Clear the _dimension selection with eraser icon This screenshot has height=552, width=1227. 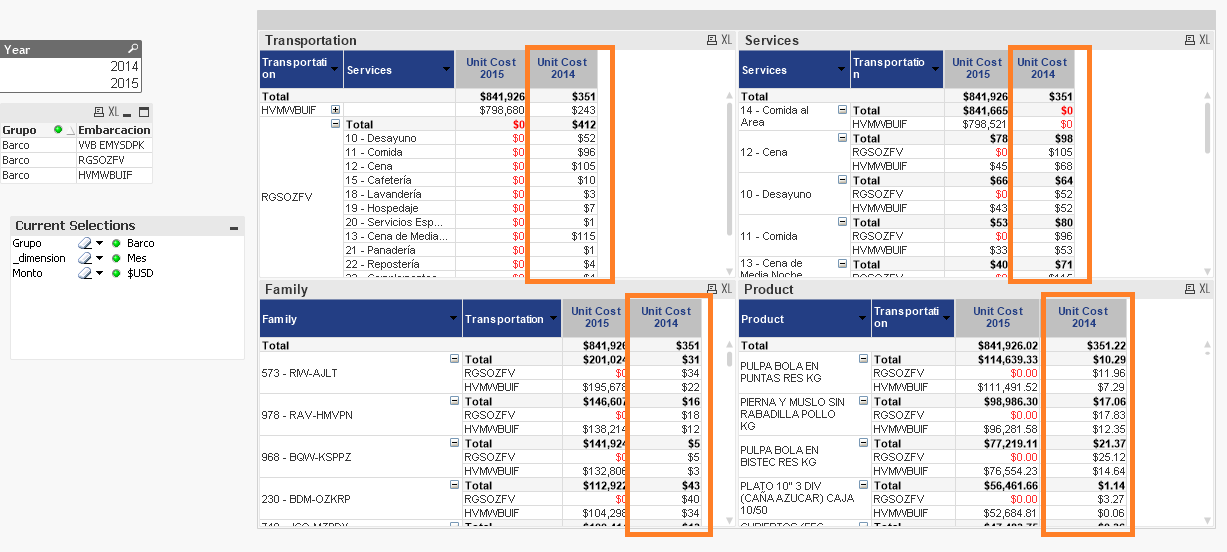85,258
